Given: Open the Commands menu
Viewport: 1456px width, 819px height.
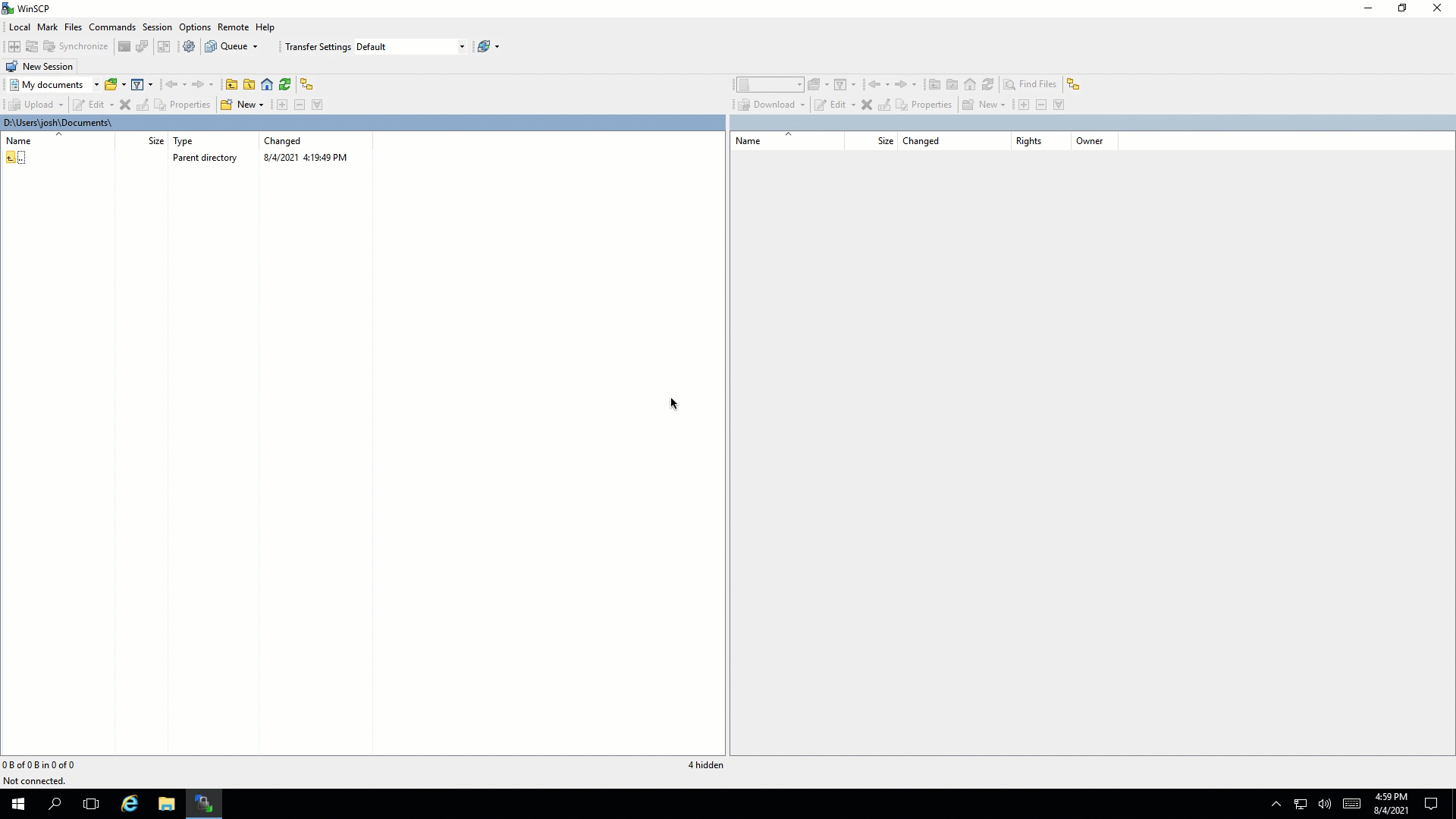Looking at the screenshot, I should pyautogui.click(x=111, y=27).
